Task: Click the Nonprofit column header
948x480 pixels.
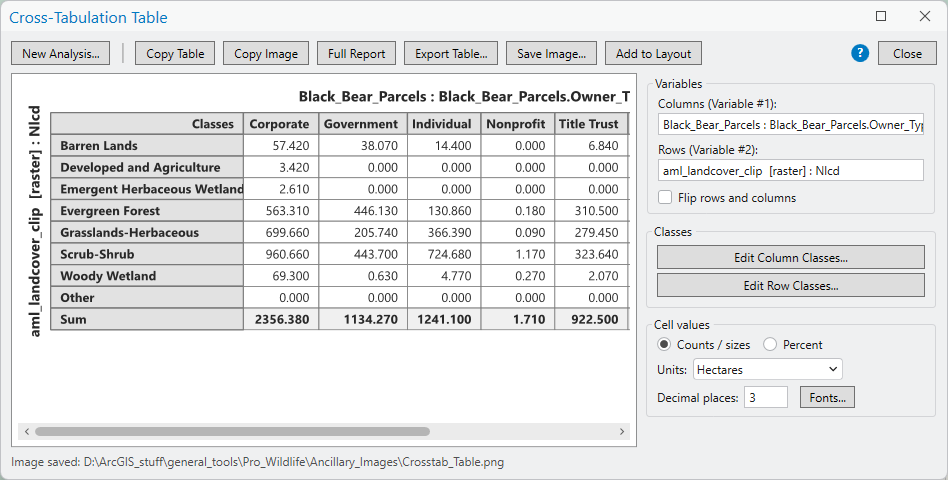Action: click(516, 124)
